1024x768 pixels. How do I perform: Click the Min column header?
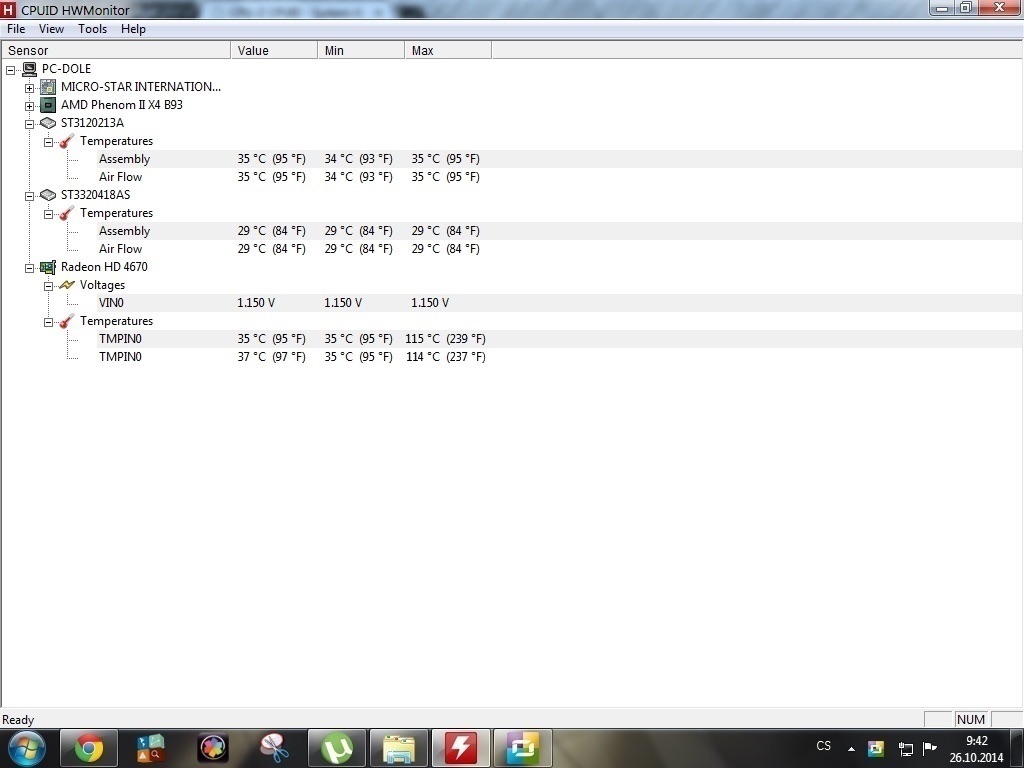(x=361, y=50)
